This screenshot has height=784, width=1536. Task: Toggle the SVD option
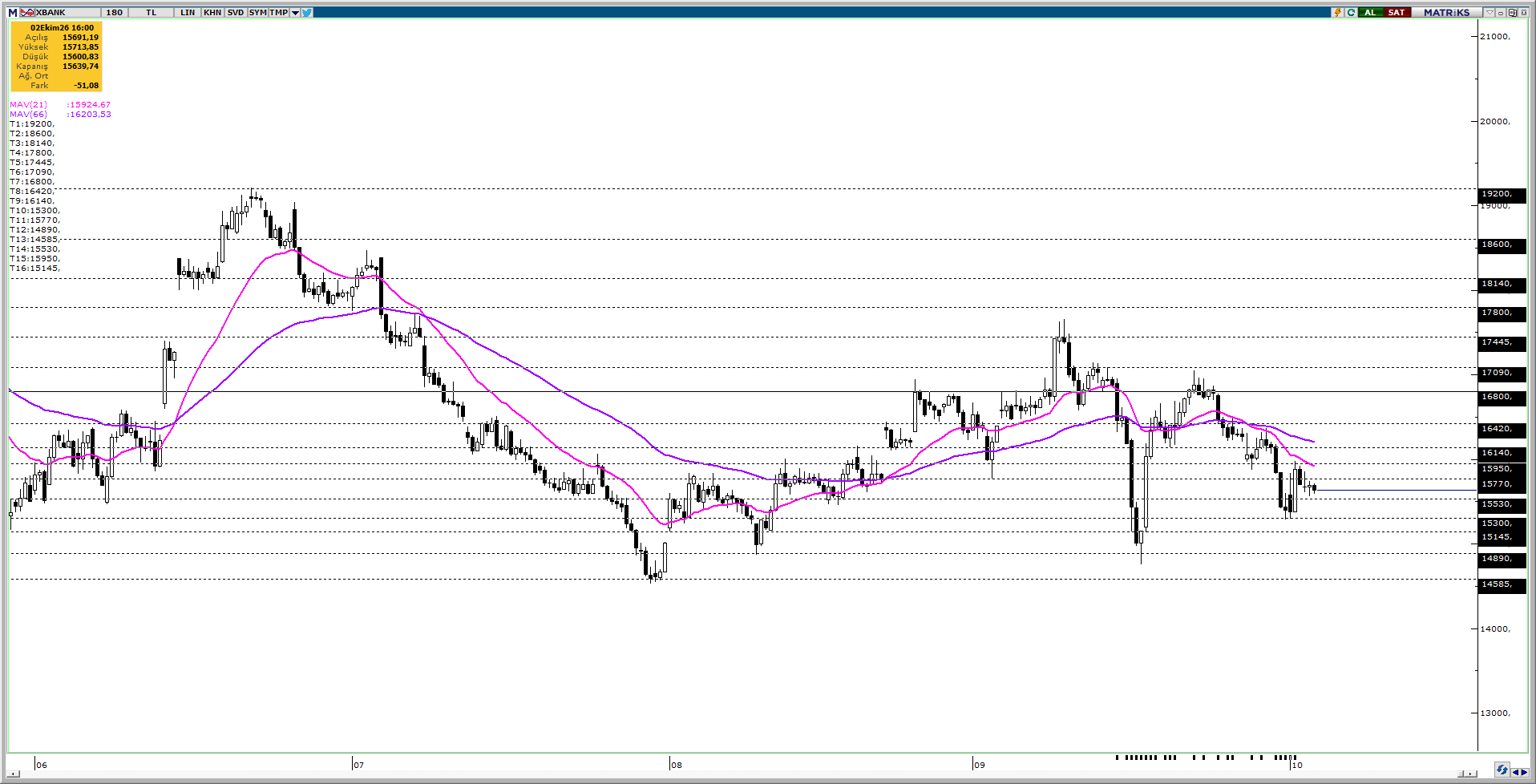click(x=235, y=12)
